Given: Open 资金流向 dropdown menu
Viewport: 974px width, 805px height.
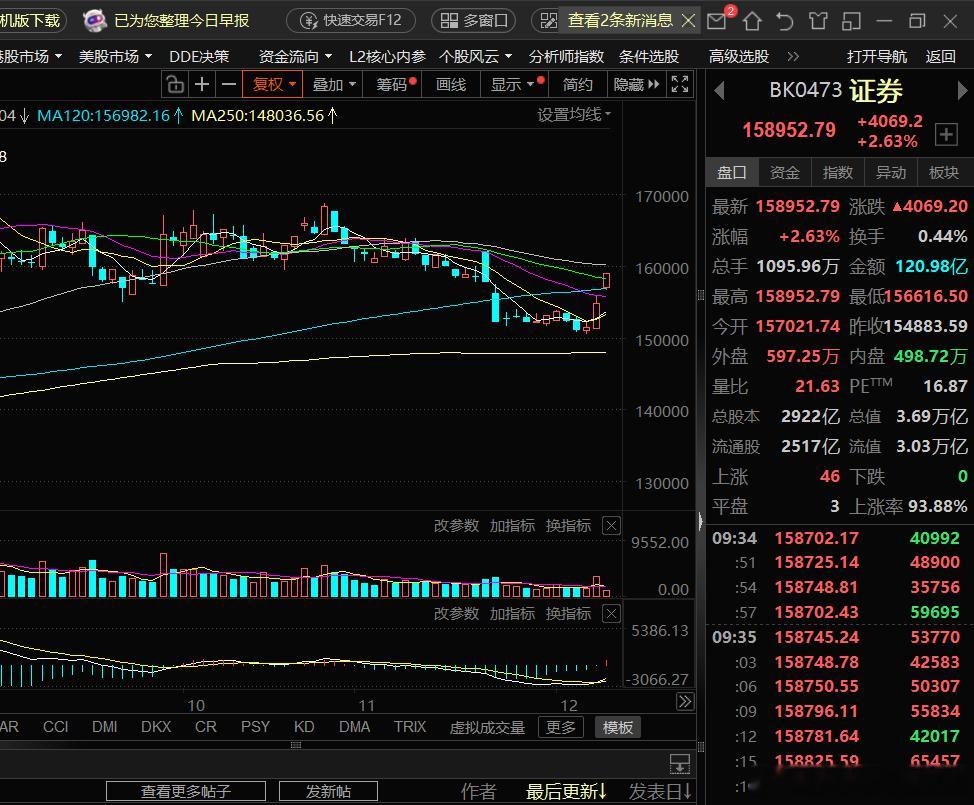Looking at the screenshot, I should click(x=295, y=57).
